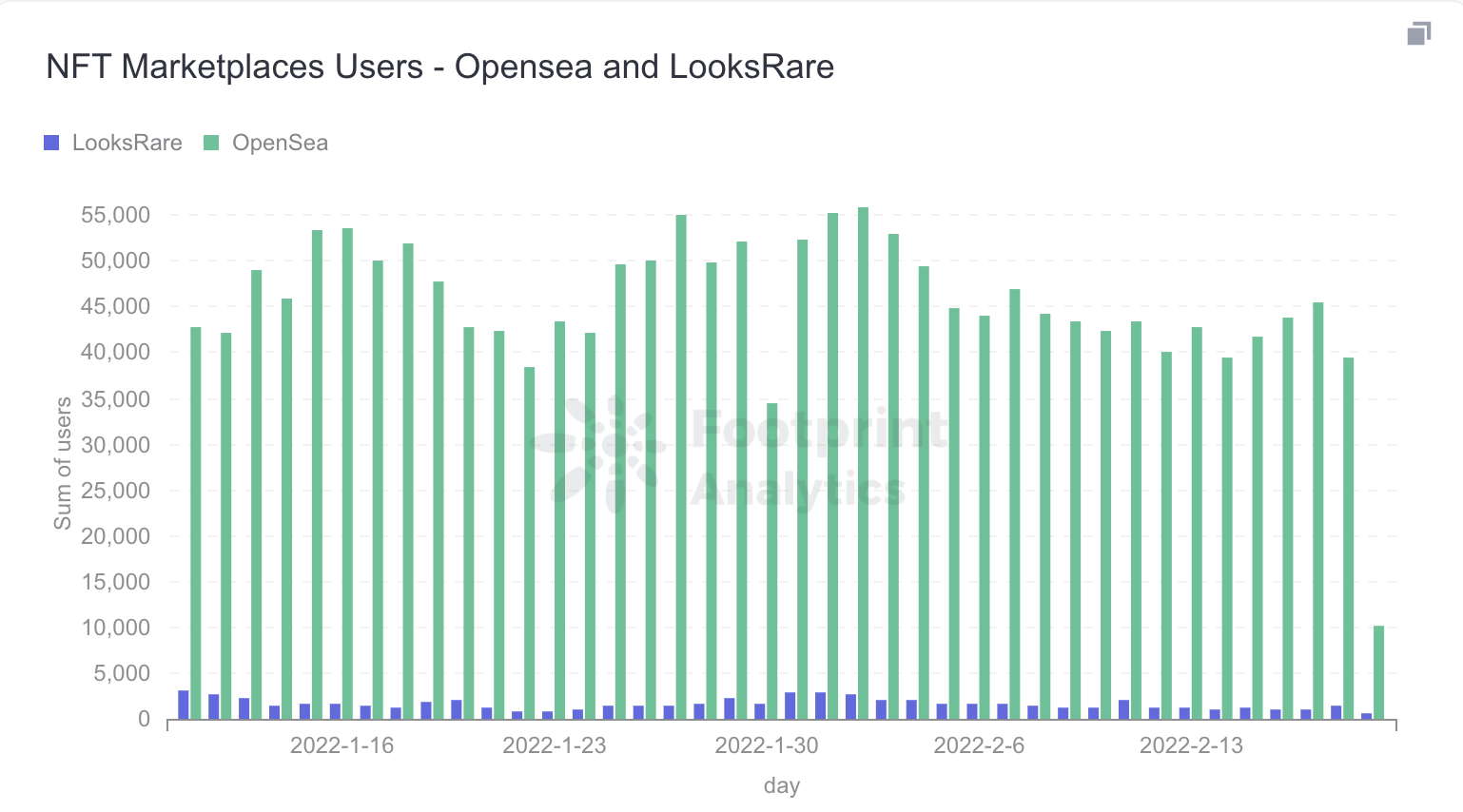
Task: Toggle the LooksRare legend color swatch
Action: pos(51,143)
